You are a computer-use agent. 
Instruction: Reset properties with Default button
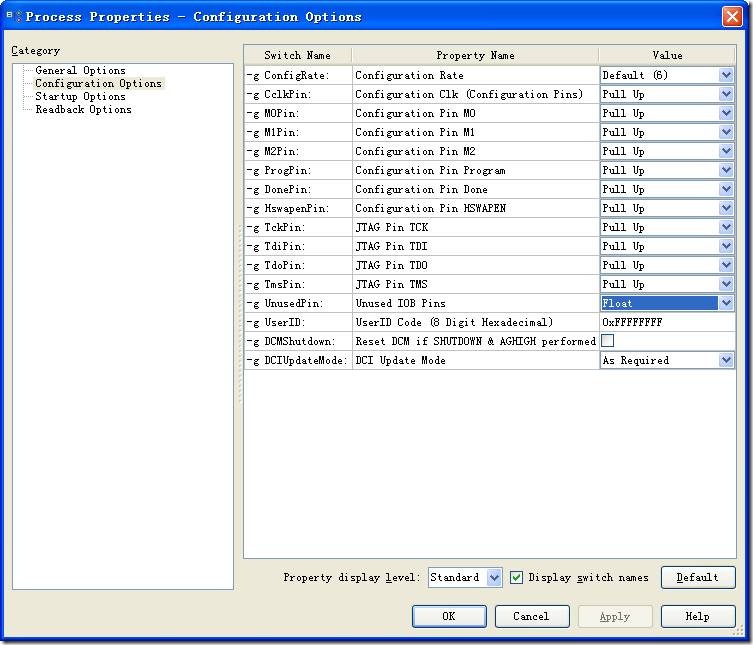coord(697,577)
